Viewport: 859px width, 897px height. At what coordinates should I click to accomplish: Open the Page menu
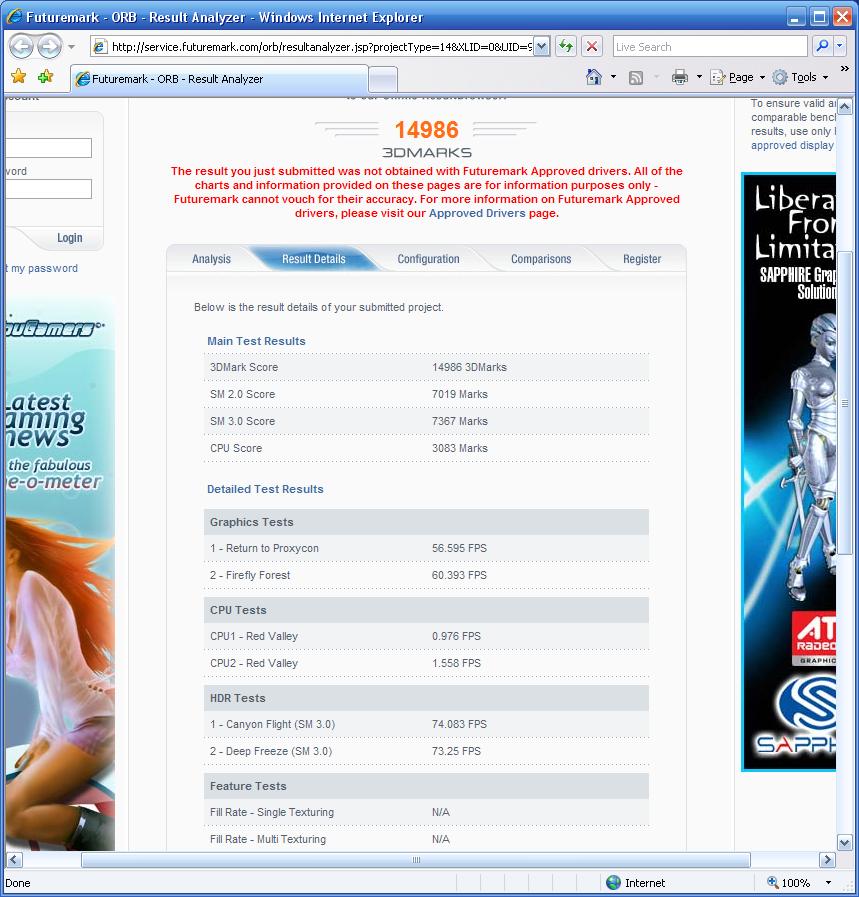coord(737,77)
